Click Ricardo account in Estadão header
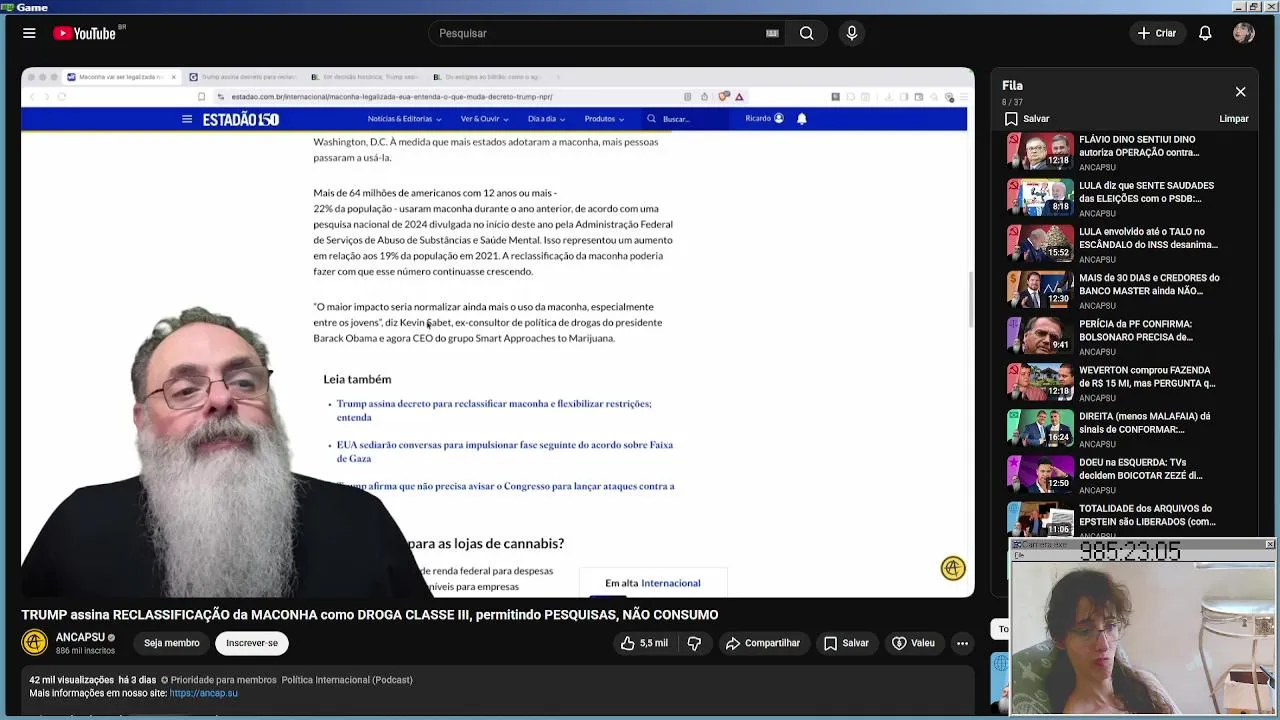The image size is (1280, 720). coord(764,118)
